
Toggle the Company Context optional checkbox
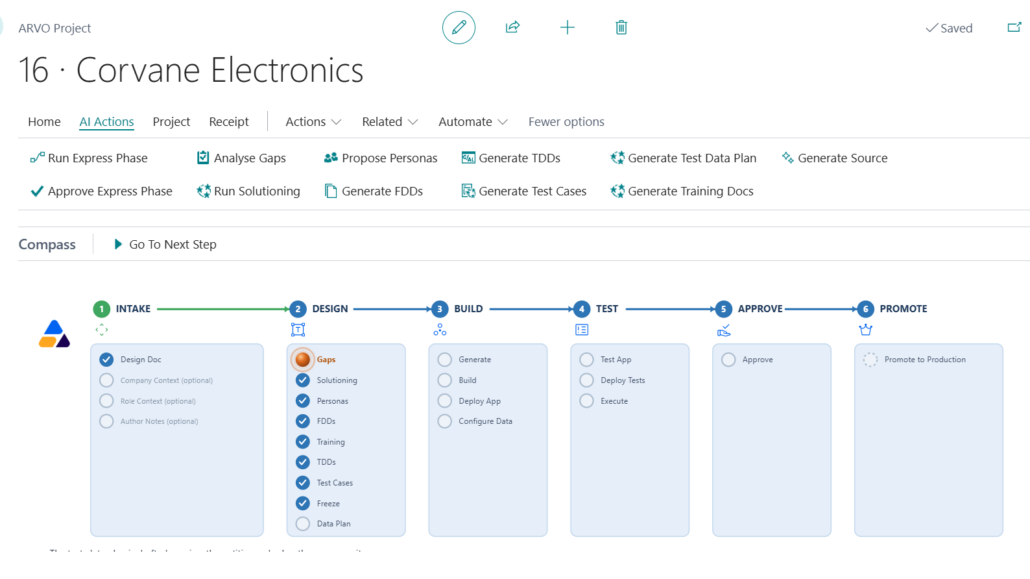point(106,380)
